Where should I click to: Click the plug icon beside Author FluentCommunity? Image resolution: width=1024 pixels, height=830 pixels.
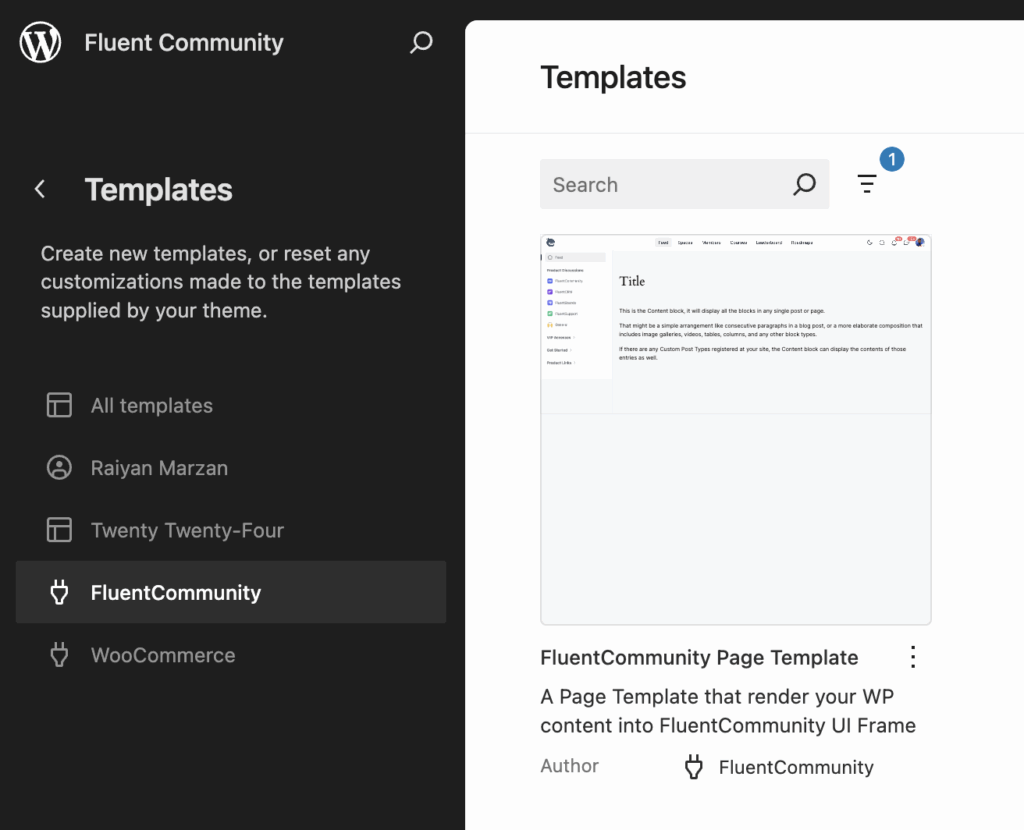pyautogui.click(x=694, y=767)
